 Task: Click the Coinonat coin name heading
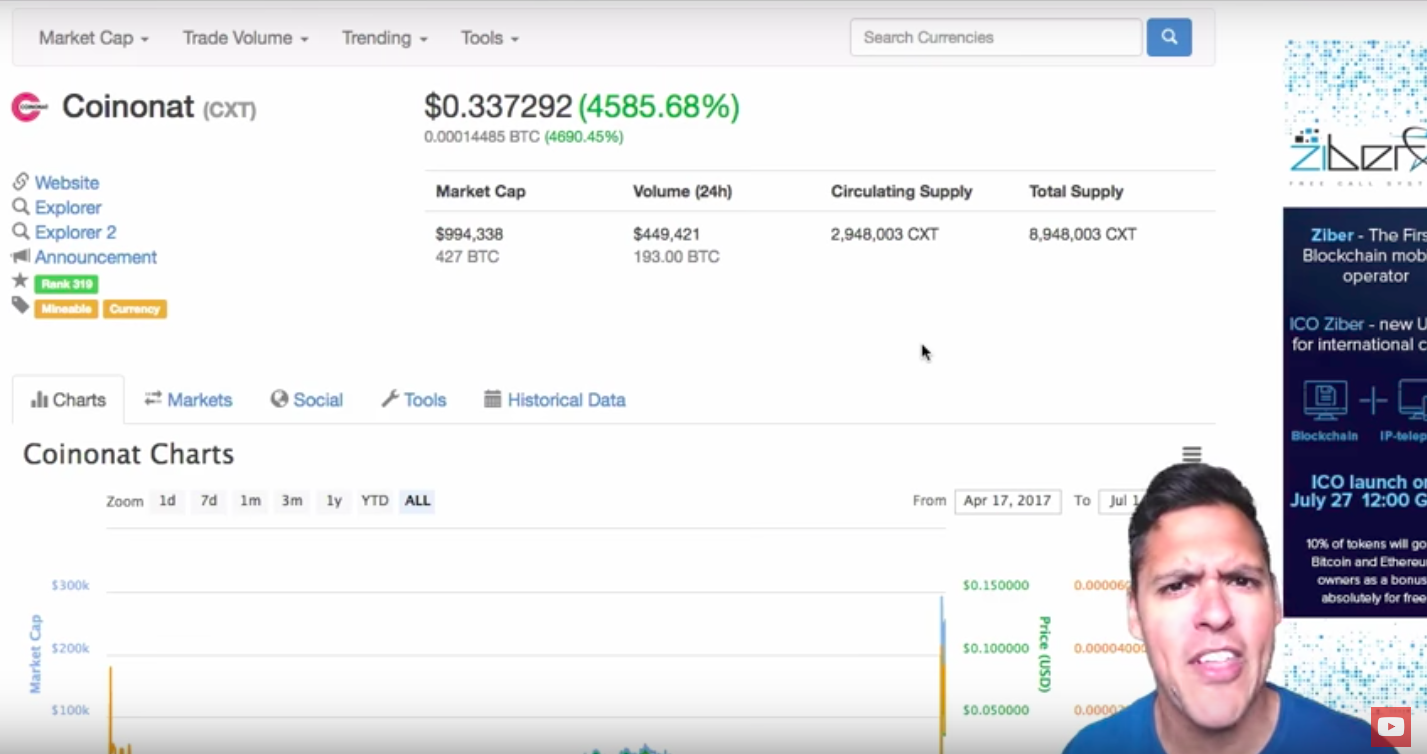coord(128,107)
